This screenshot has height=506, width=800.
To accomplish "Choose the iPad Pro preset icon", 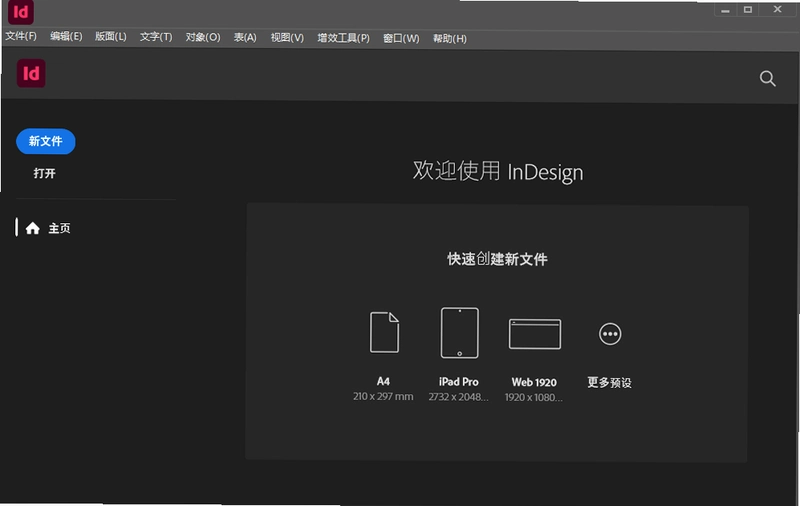I will 459,333.
